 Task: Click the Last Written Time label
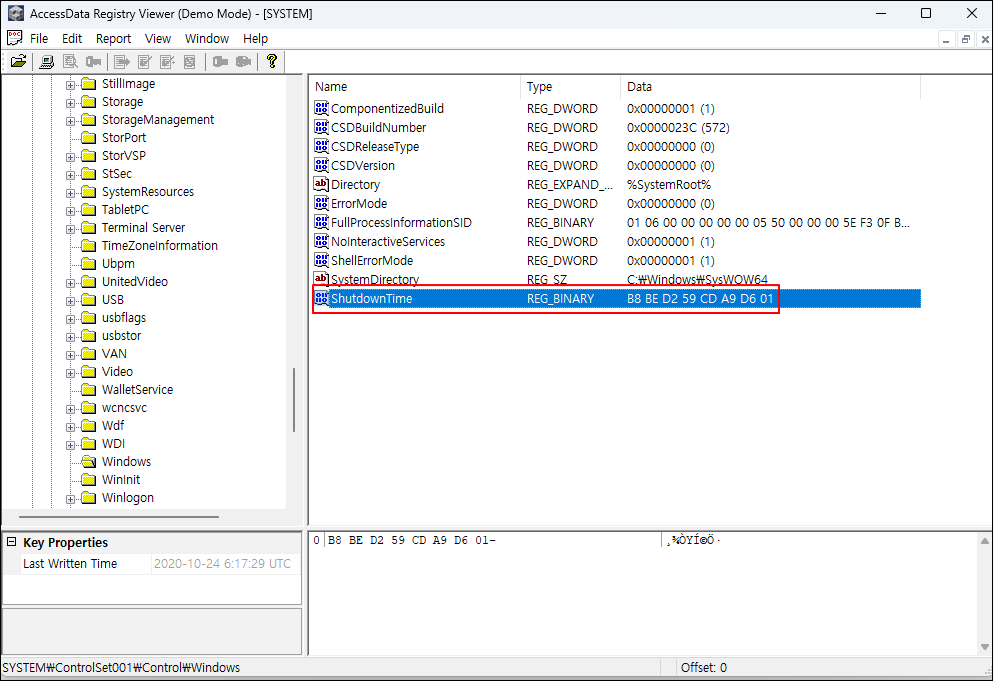[x=70, y=563]
